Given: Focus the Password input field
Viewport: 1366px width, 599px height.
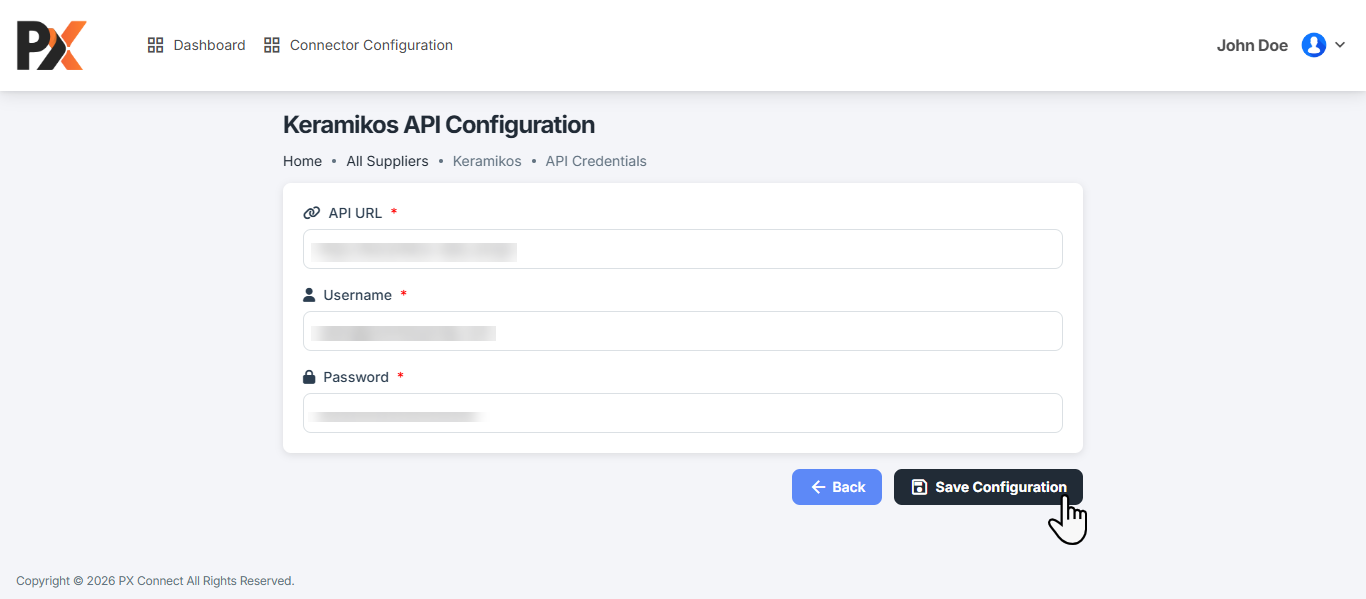Looking at the screenshot, I should pos(683,413).
